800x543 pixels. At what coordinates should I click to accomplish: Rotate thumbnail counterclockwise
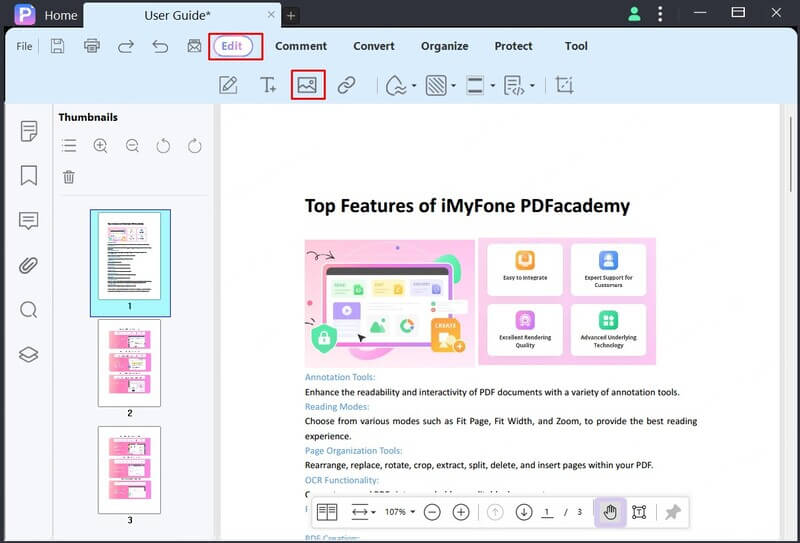(163, 146)
